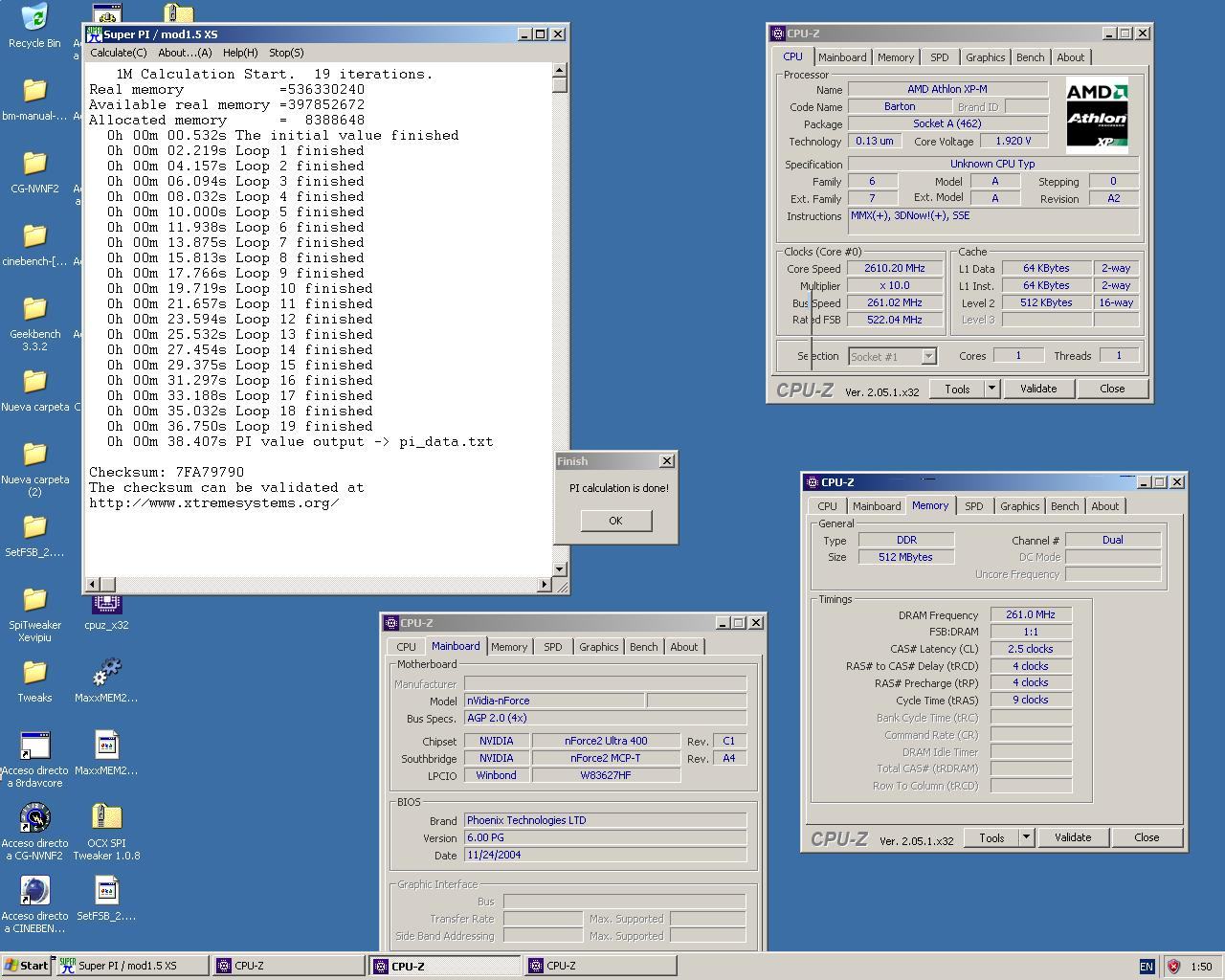Viewport: 1225px width, 980px height.
Task: Switch to the Bench tab in mainboard CPU-Z window
Action: tap(643, 647)
